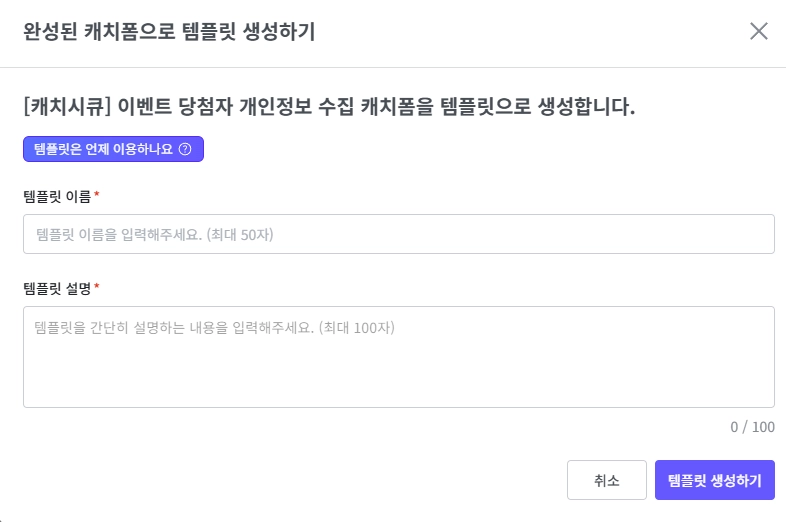Screen dimensions: 786x522
Task: Click the '(최대 50자)' placeholder hint
Action: 239,235
